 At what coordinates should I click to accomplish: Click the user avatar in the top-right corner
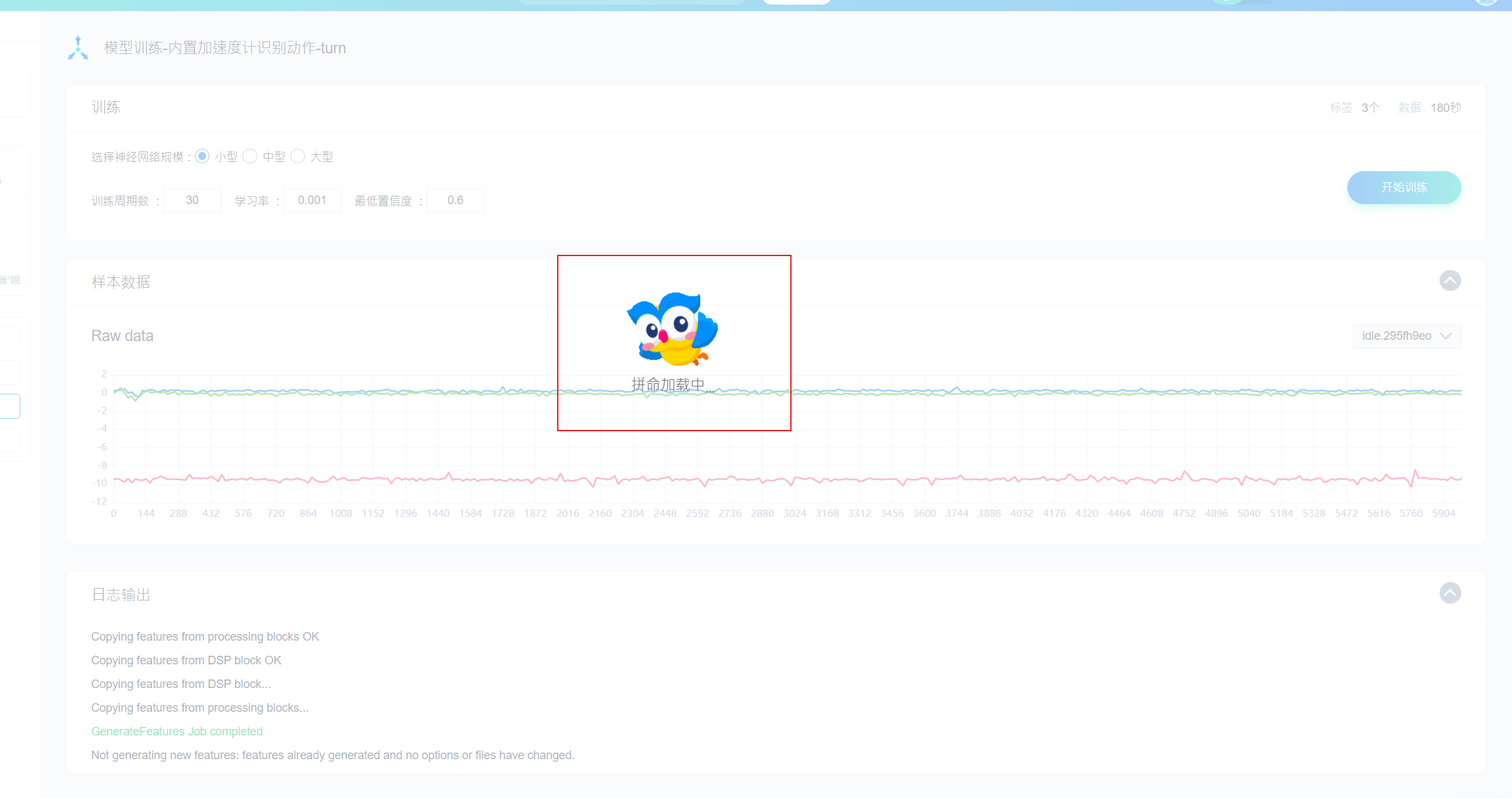click(x=1487, y=2)
